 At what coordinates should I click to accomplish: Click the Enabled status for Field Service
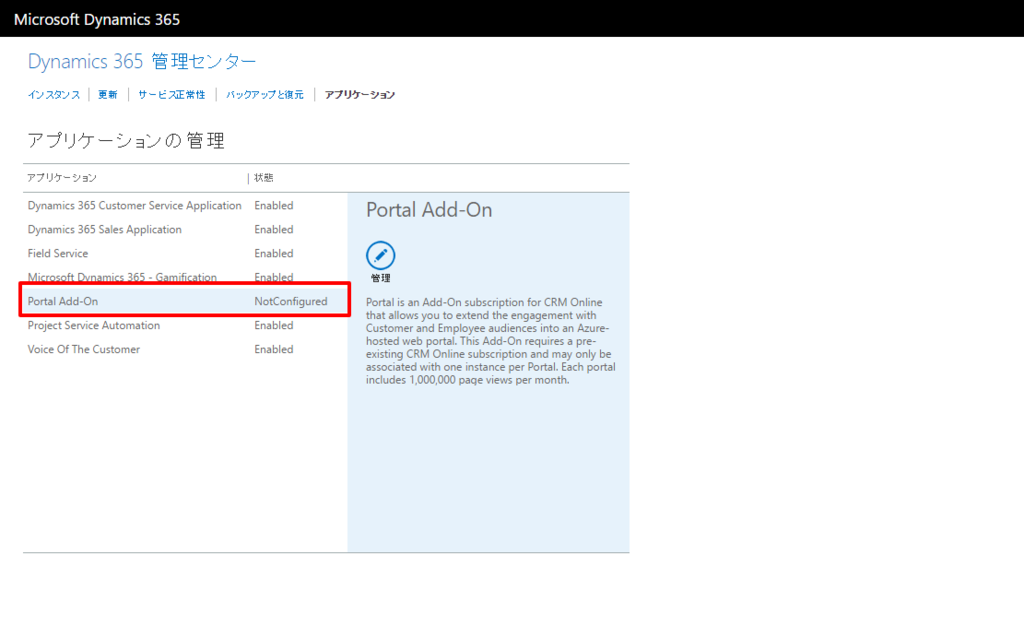tap(274, 253)
